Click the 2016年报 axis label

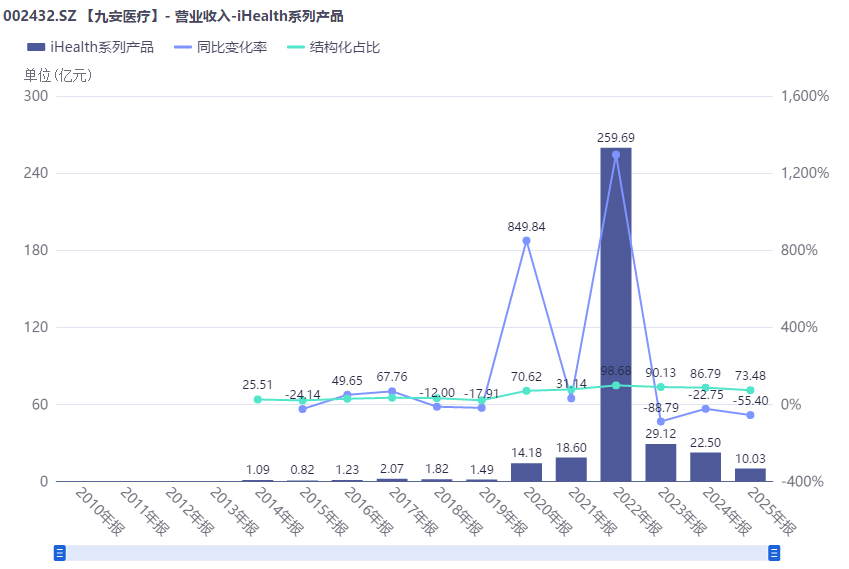tap(369, 511)
